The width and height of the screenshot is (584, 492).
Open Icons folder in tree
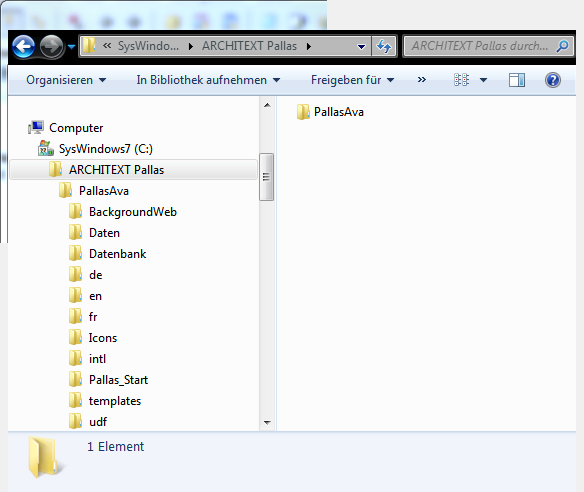tap(103, 338)
